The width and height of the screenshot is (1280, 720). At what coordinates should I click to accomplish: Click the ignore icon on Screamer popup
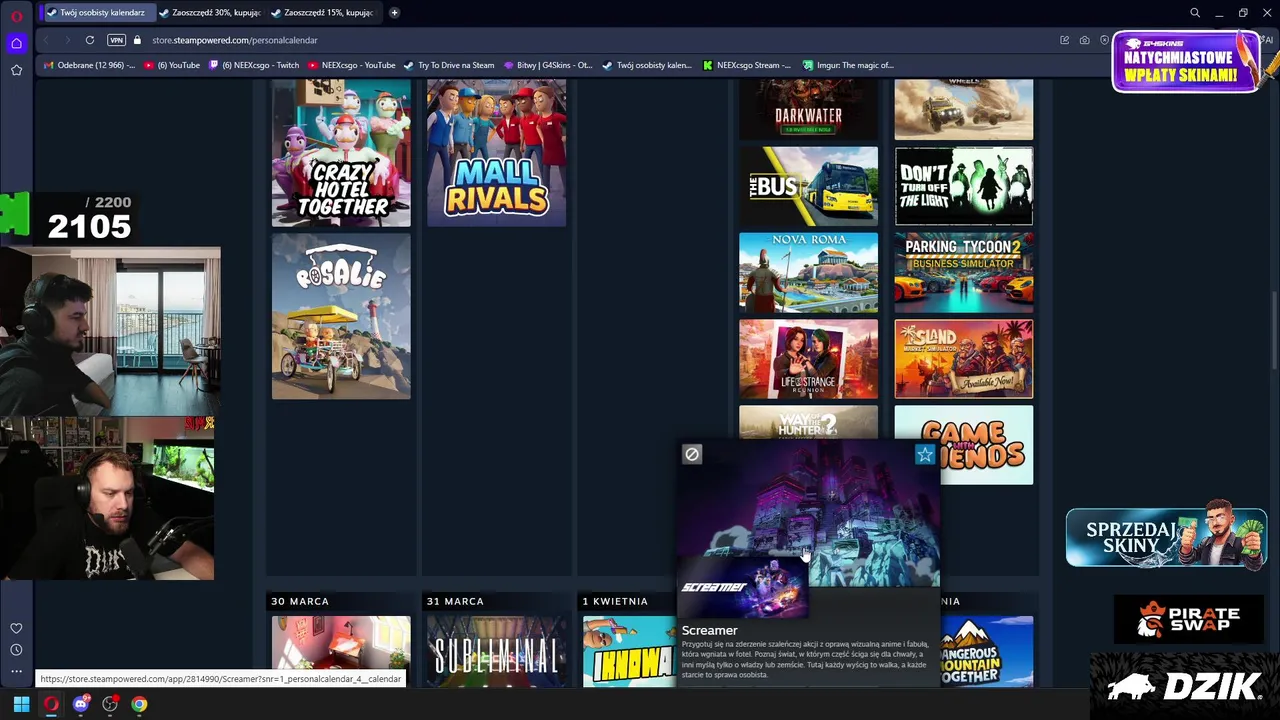(x=691, y=455)
